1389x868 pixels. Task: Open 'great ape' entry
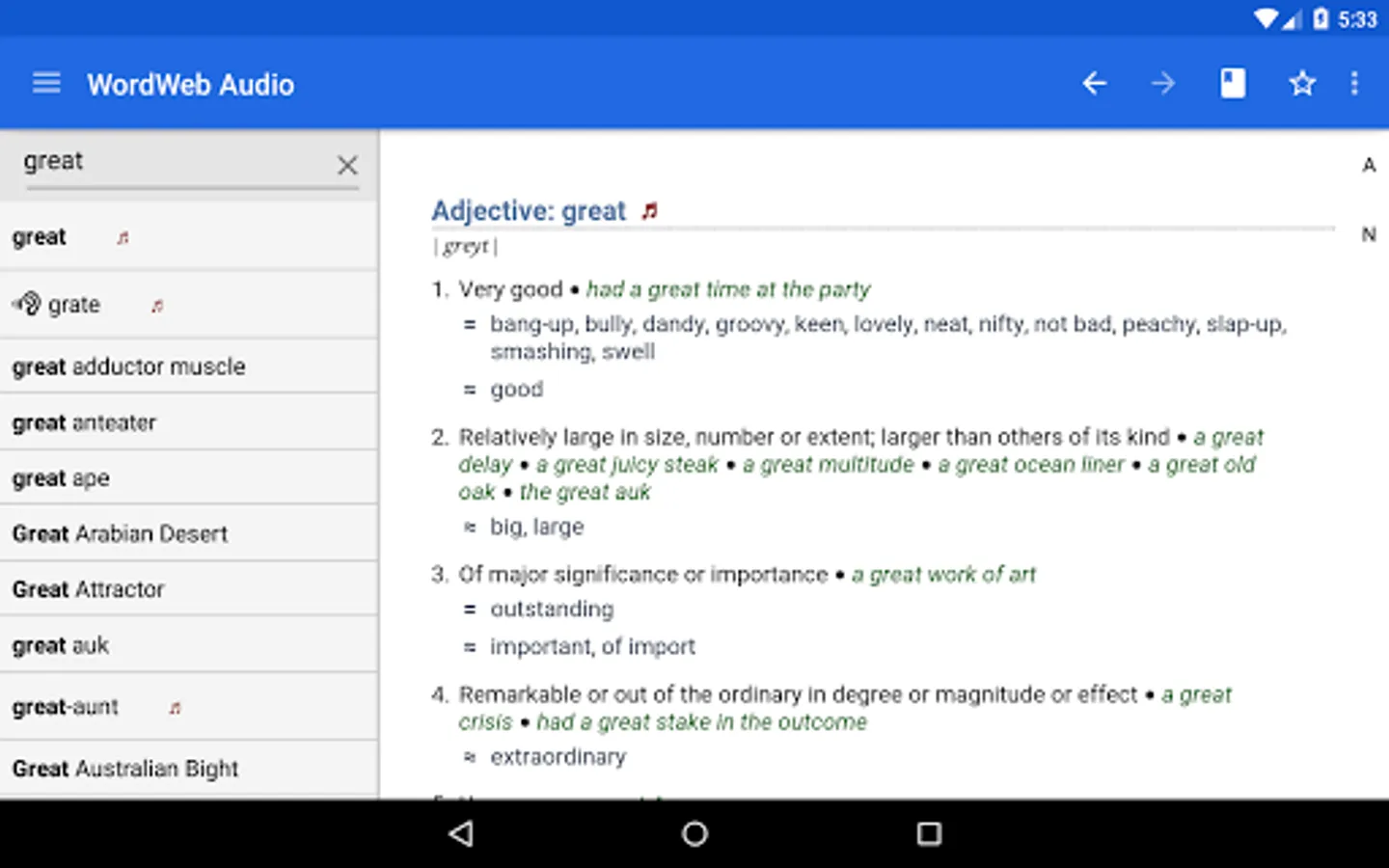click(x=189, y=478)
